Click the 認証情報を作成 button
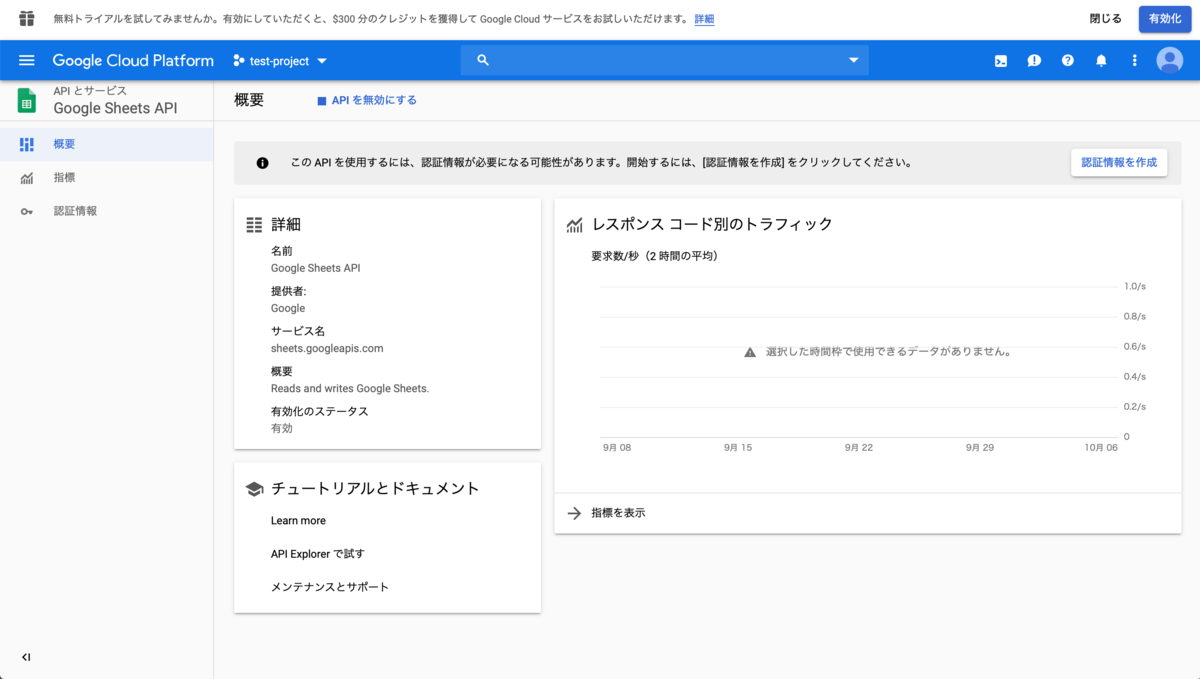Screen dimensions: 1200x679 pyautogui.click(x=1118, y=162)
